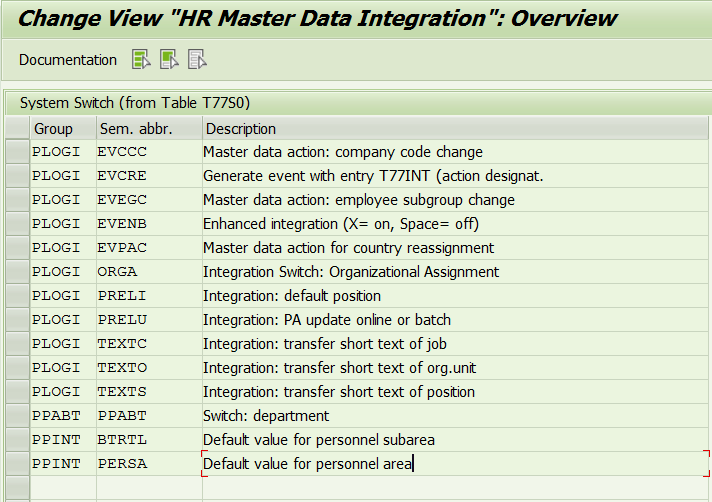Click the 'Integration: default position' description field
The image size is (712, 502).
click(x=455, y=295)
